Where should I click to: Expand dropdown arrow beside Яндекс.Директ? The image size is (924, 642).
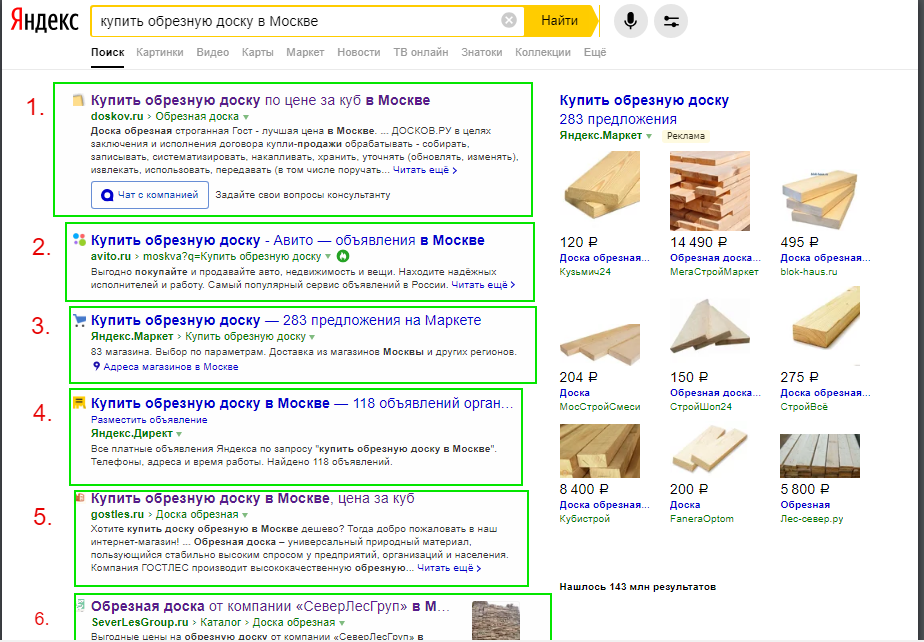(x=179, y=435)
